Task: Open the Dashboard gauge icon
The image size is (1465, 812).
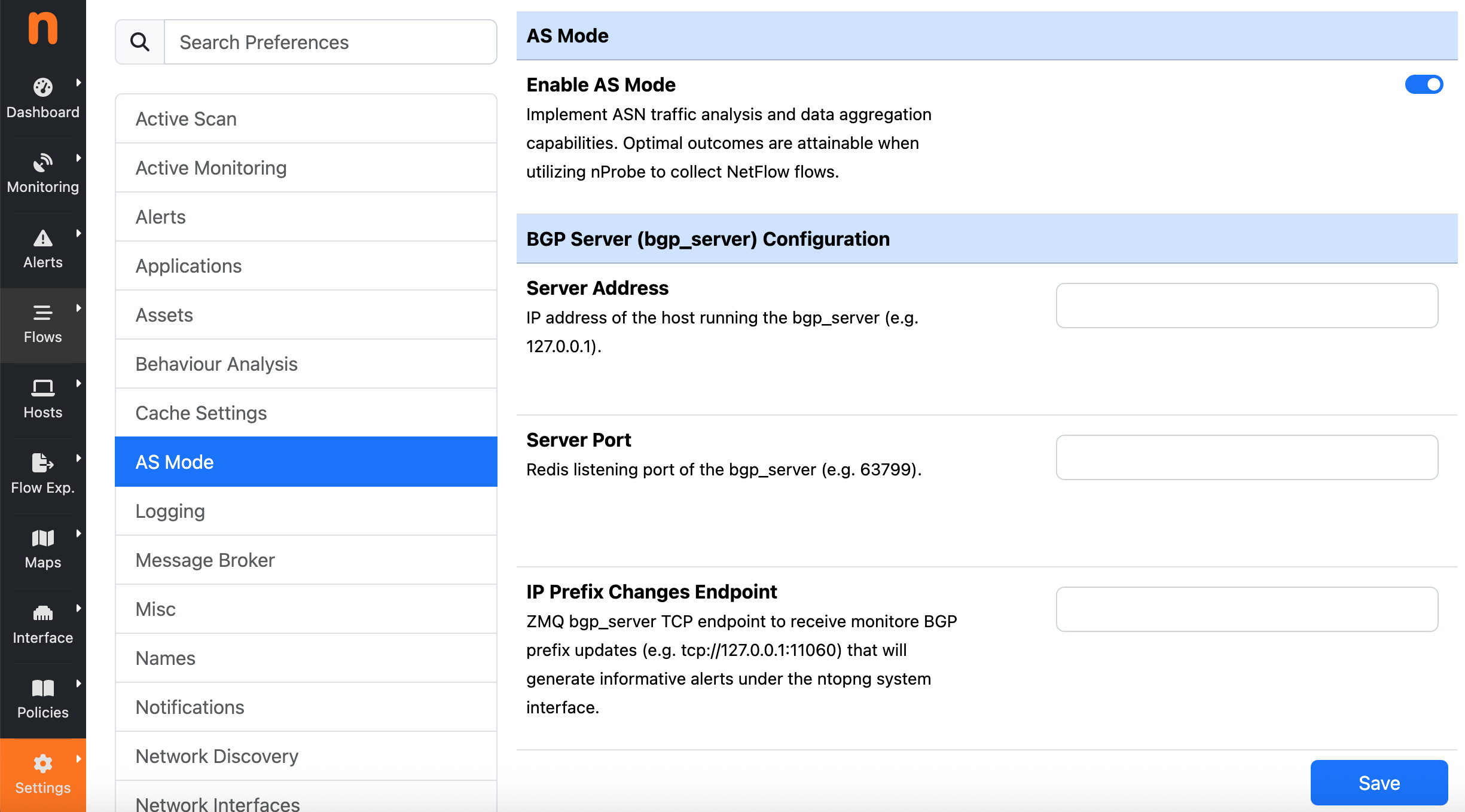Action: coord(42,87)
